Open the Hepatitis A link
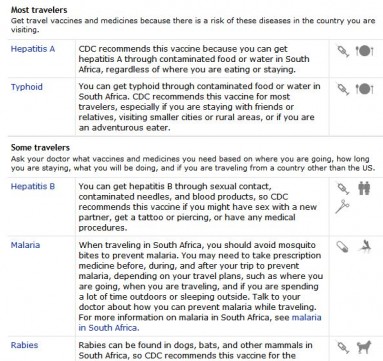 [x=33, y=49]
